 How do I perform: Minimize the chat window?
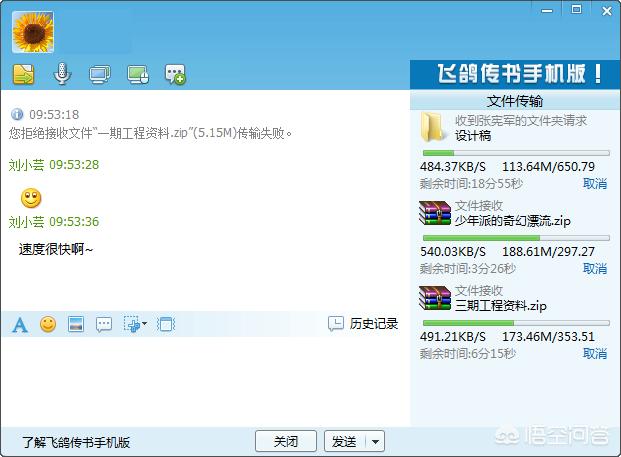pyautogui.click(x=547, y=10)
